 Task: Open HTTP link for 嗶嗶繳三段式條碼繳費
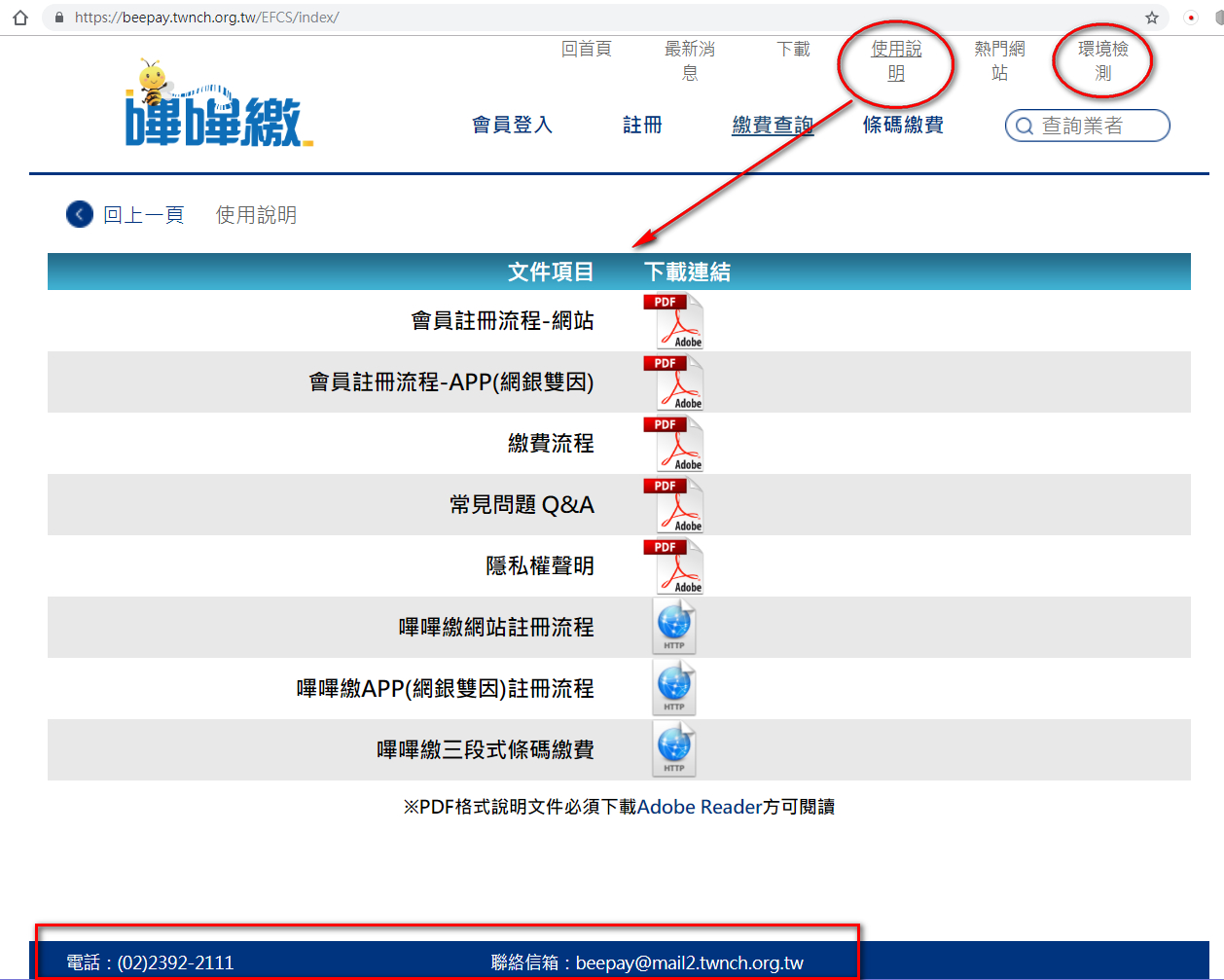pos(674,750)
